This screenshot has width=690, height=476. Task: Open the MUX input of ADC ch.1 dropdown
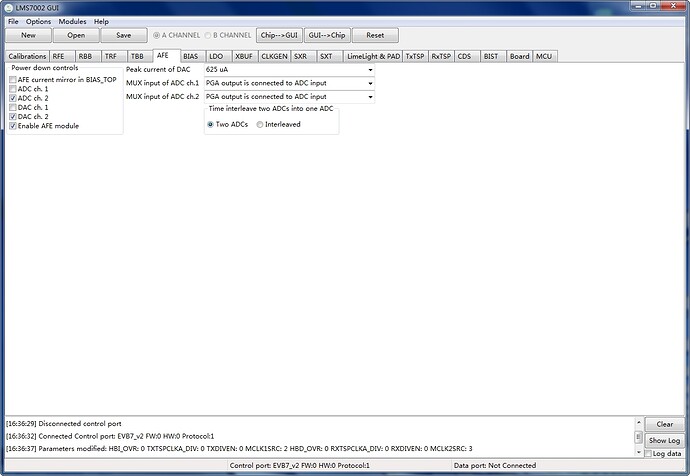(289, 83)
